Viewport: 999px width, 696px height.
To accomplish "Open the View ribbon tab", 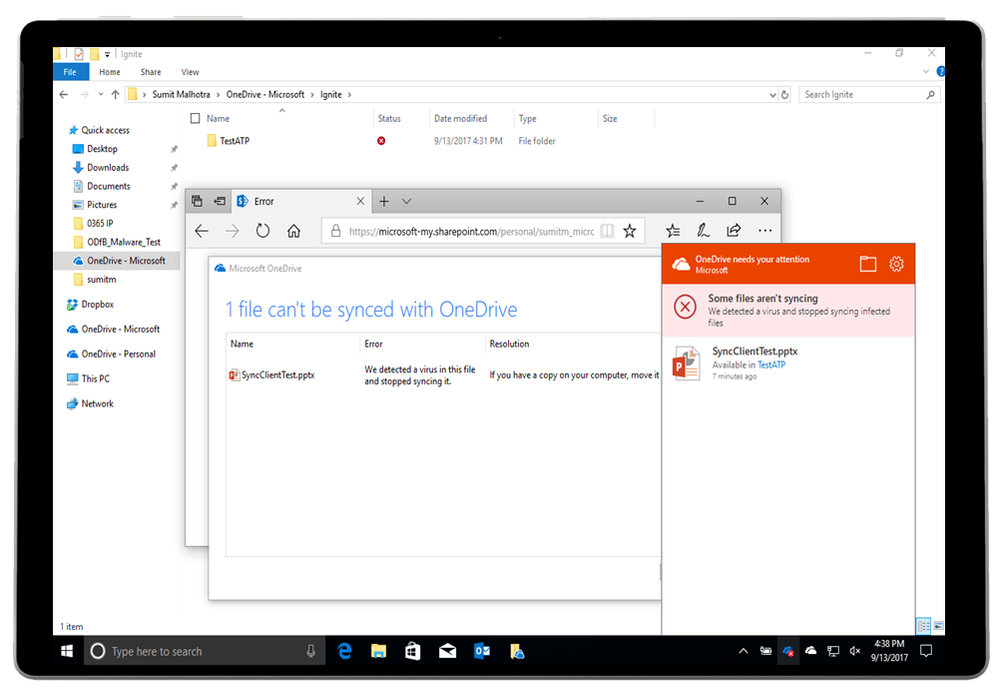I will [190, 72].
